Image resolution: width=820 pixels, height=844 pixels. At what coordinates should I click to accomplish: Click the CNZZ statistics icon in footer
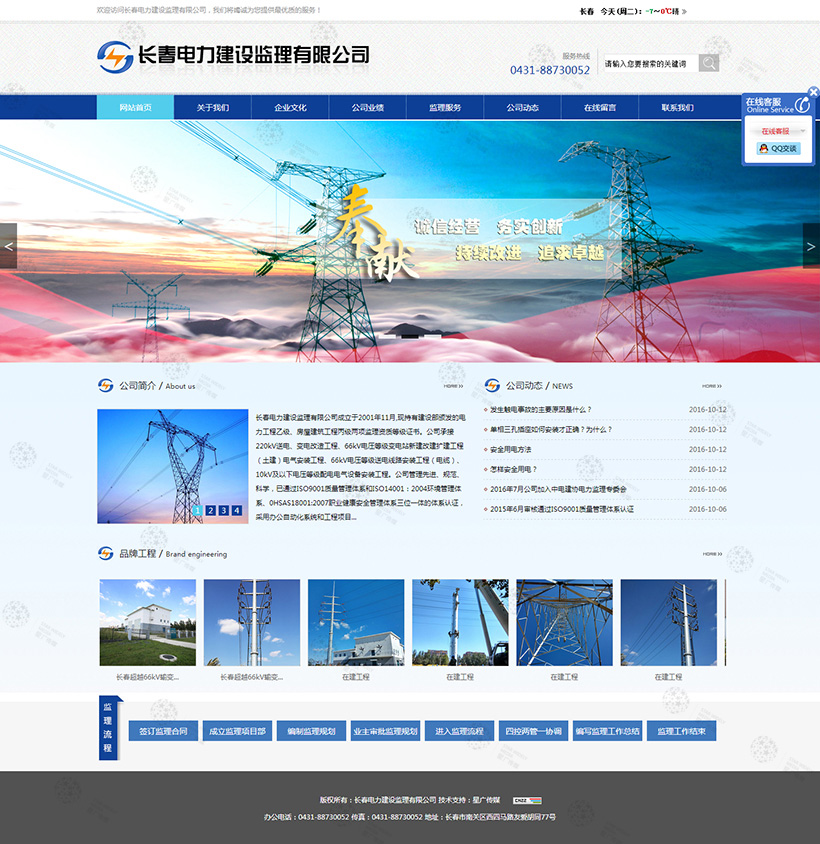tap(527, 800)
